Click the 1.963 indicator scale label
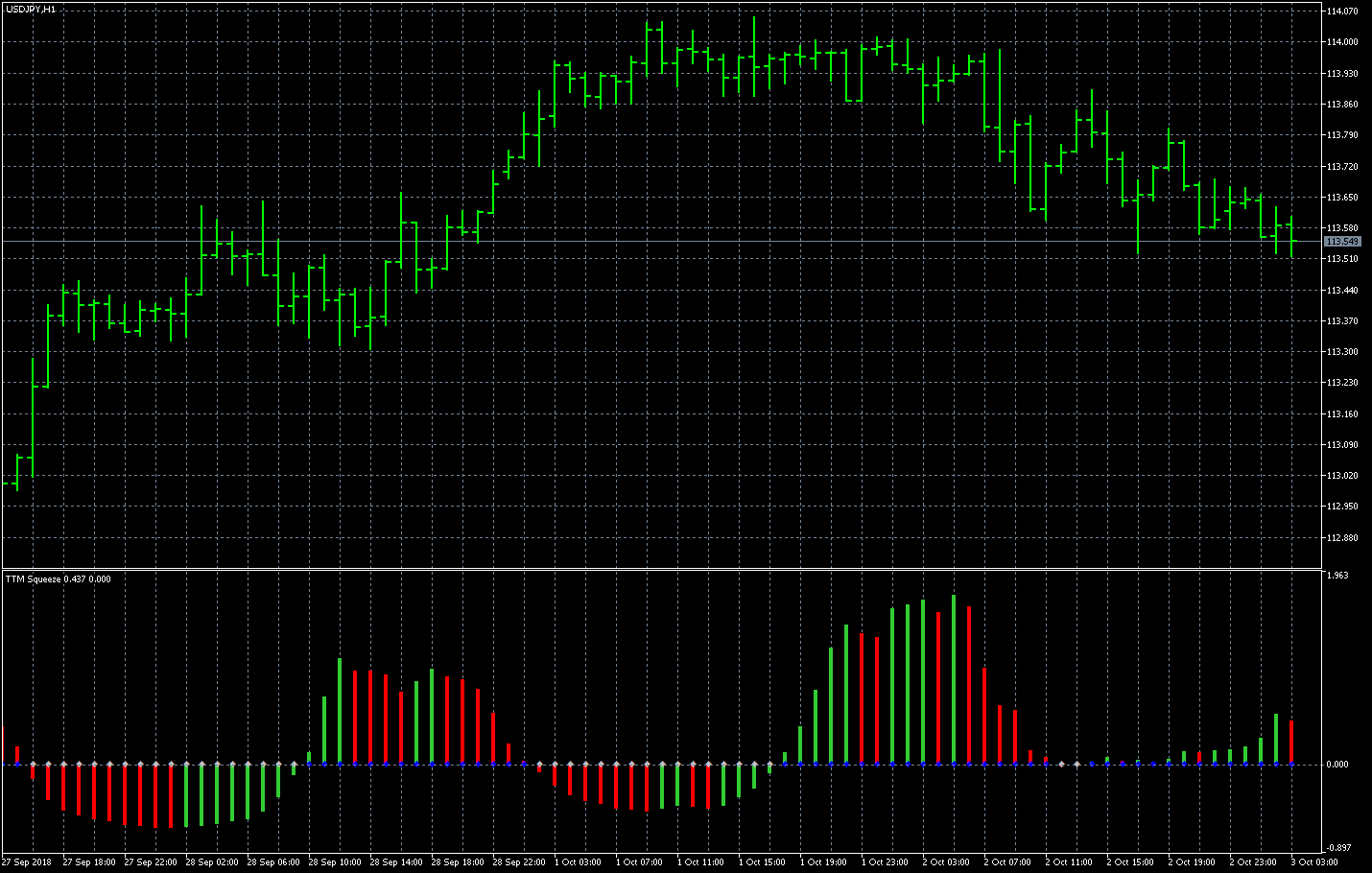The image size is (1372, 873). pyautogui.click(x=1337, y=576)
